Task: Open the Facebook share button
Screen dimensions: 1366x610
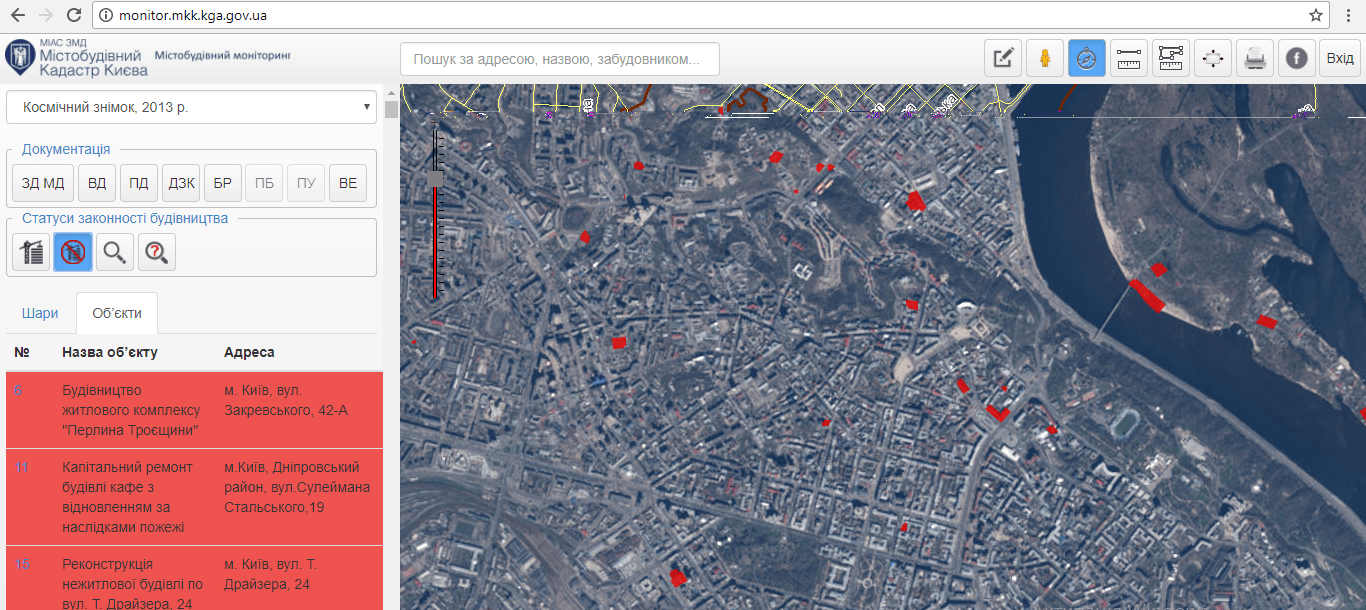Action: click(x=1297, y=59)
